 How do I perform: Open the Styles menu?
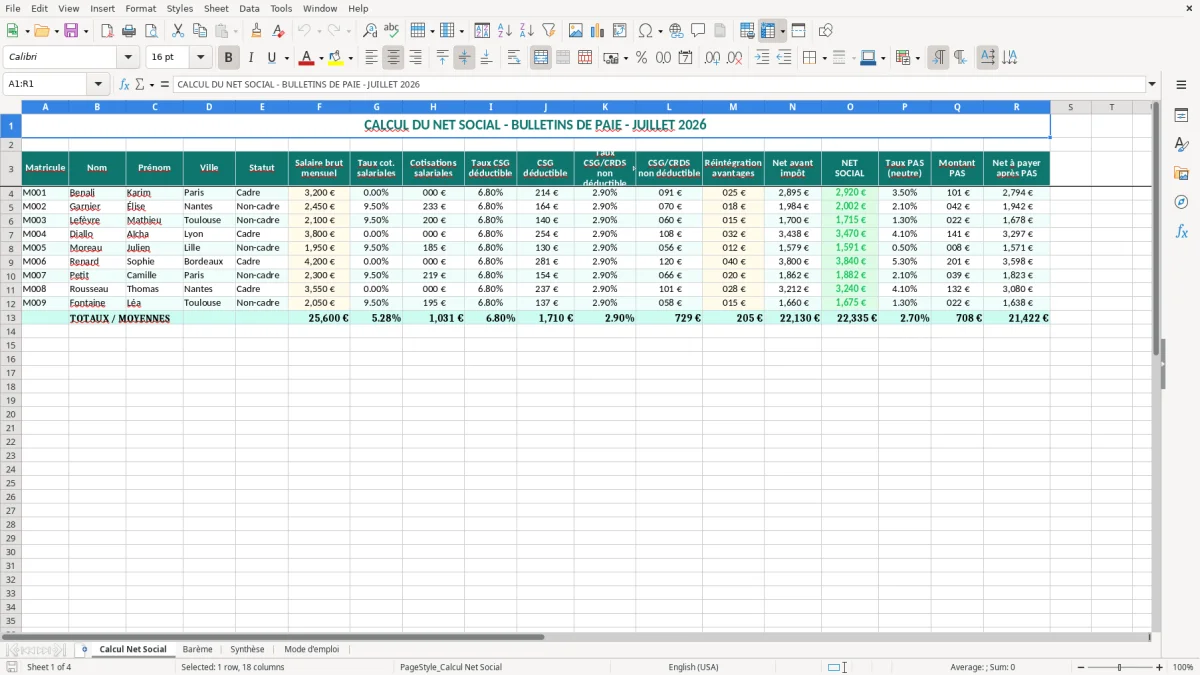tap(180, 8)
